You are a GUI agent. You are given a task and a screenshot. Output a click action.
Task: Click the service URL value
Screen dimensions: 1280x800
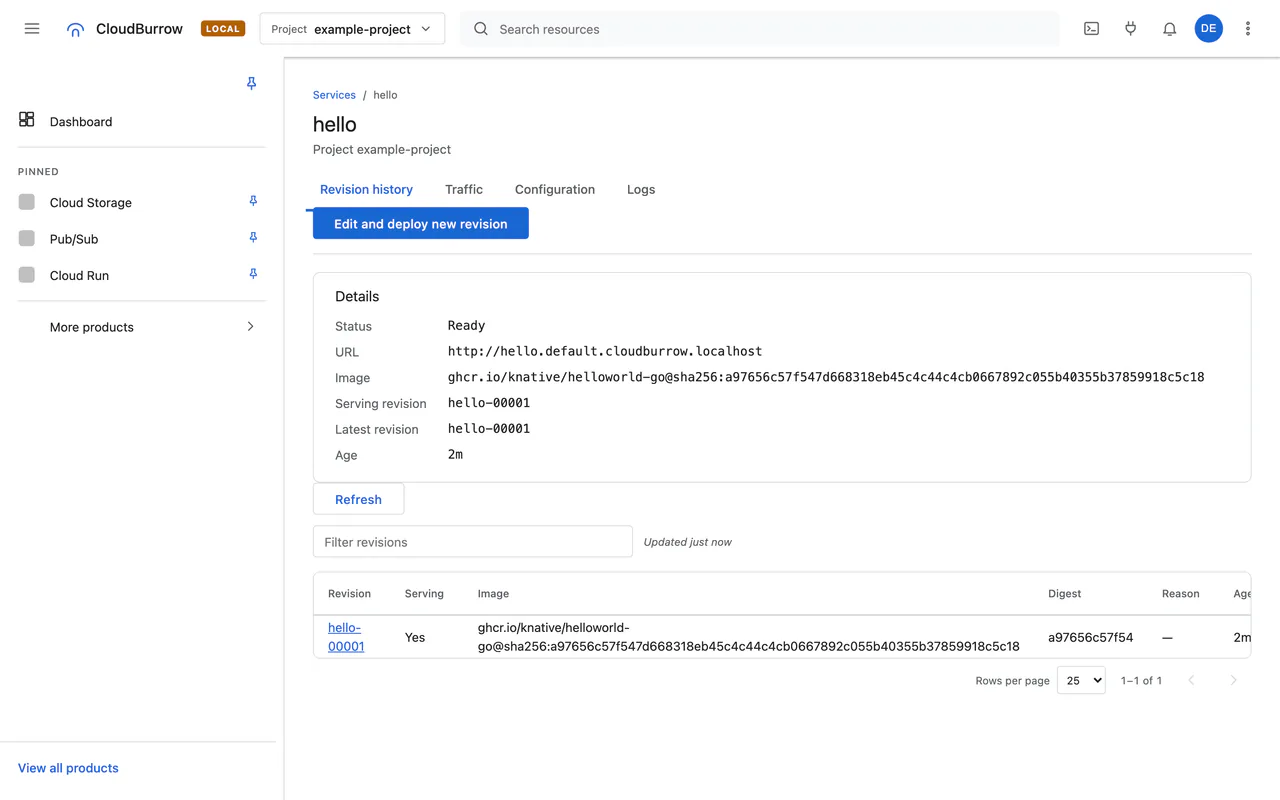point(605,351)
